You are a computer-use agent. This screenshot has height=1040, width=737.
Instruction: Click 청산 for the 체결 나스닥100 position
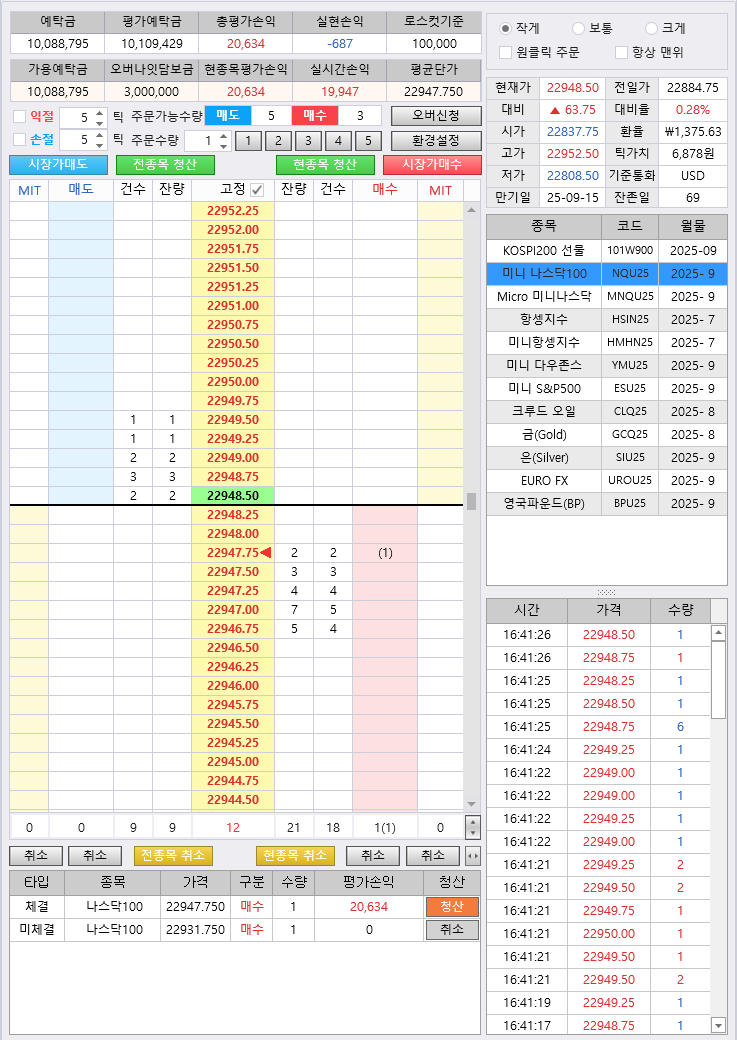coord(452,907)
